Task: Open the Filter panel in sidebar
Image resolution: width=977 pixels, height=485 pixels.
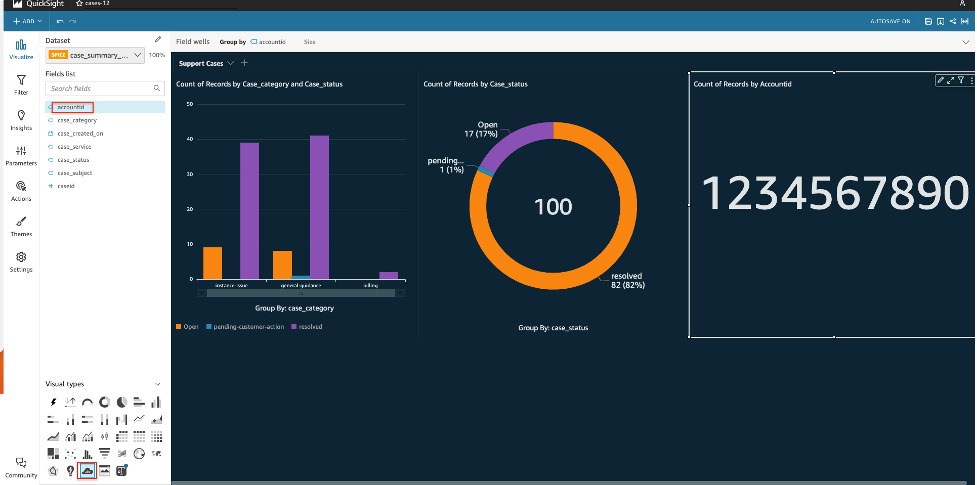Action: point(21,85)
